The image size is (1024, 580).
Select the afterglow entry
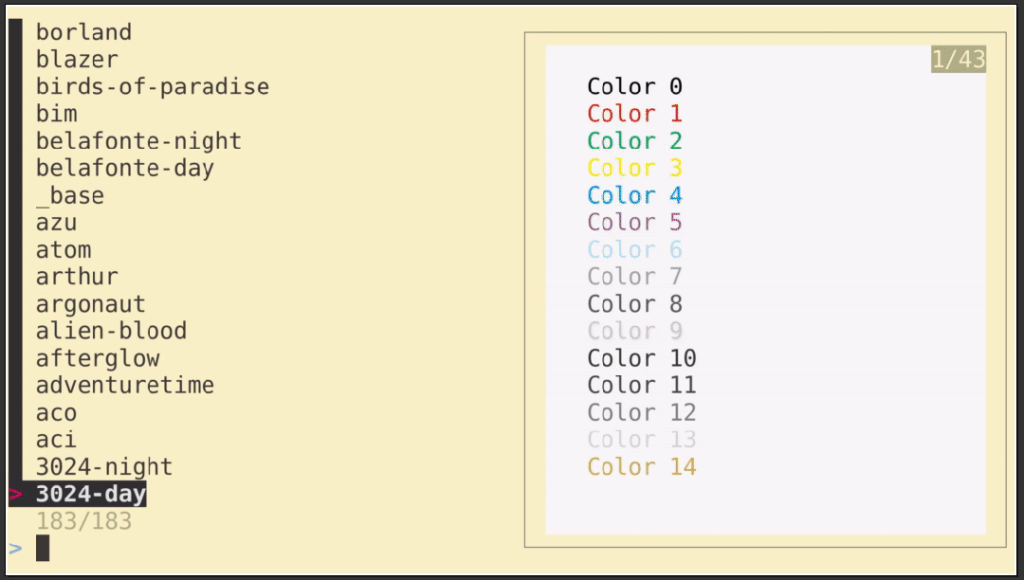coord(98,358)
